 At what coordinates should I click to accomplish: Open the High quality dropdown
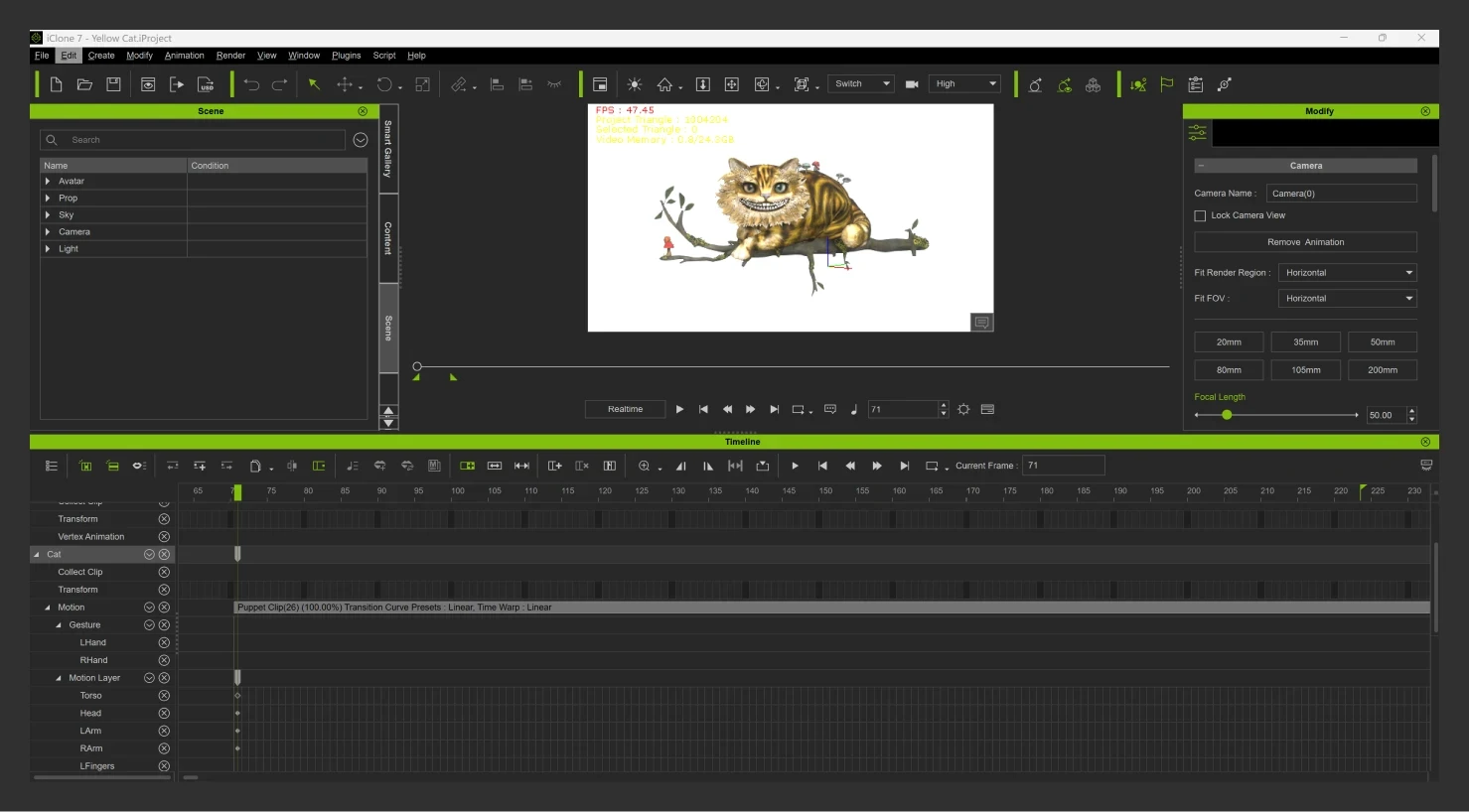click(964, 84)
